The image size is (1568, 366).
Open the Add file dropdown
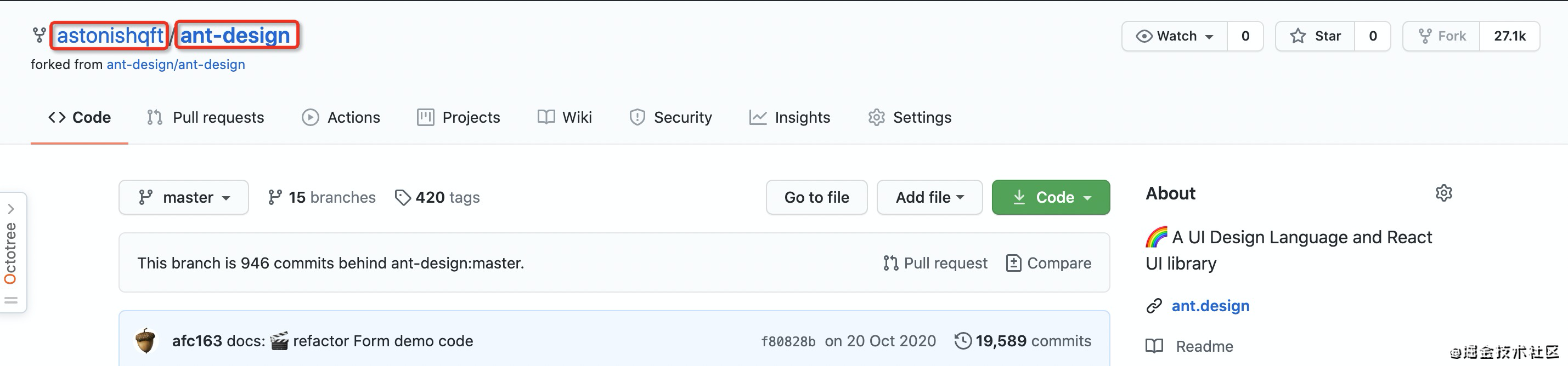929,197
